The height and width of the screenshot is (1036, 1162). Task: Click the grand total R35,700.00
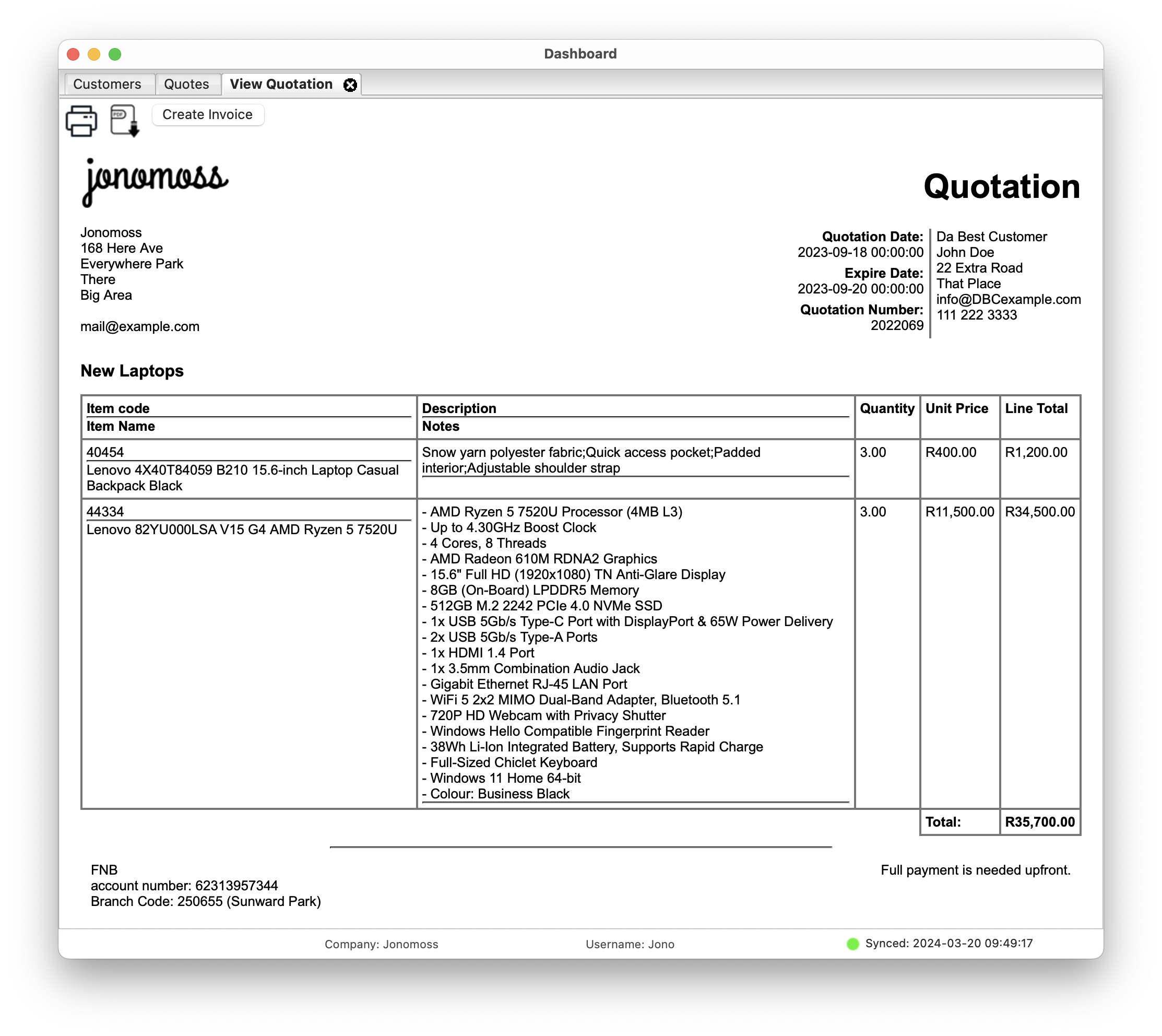point(1040,821)
